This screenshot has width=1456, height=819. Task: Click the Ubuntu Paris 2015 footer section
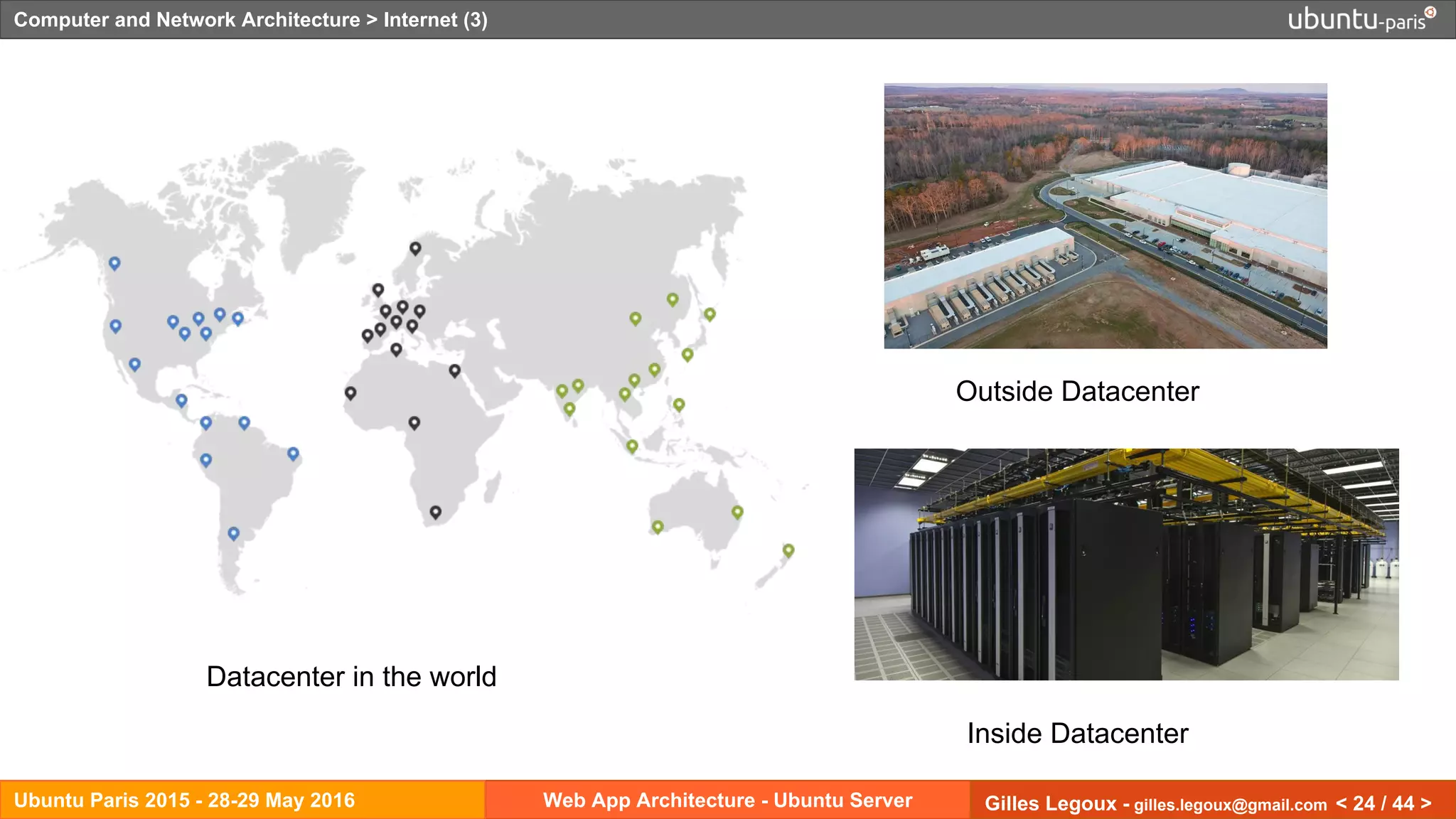184,801
